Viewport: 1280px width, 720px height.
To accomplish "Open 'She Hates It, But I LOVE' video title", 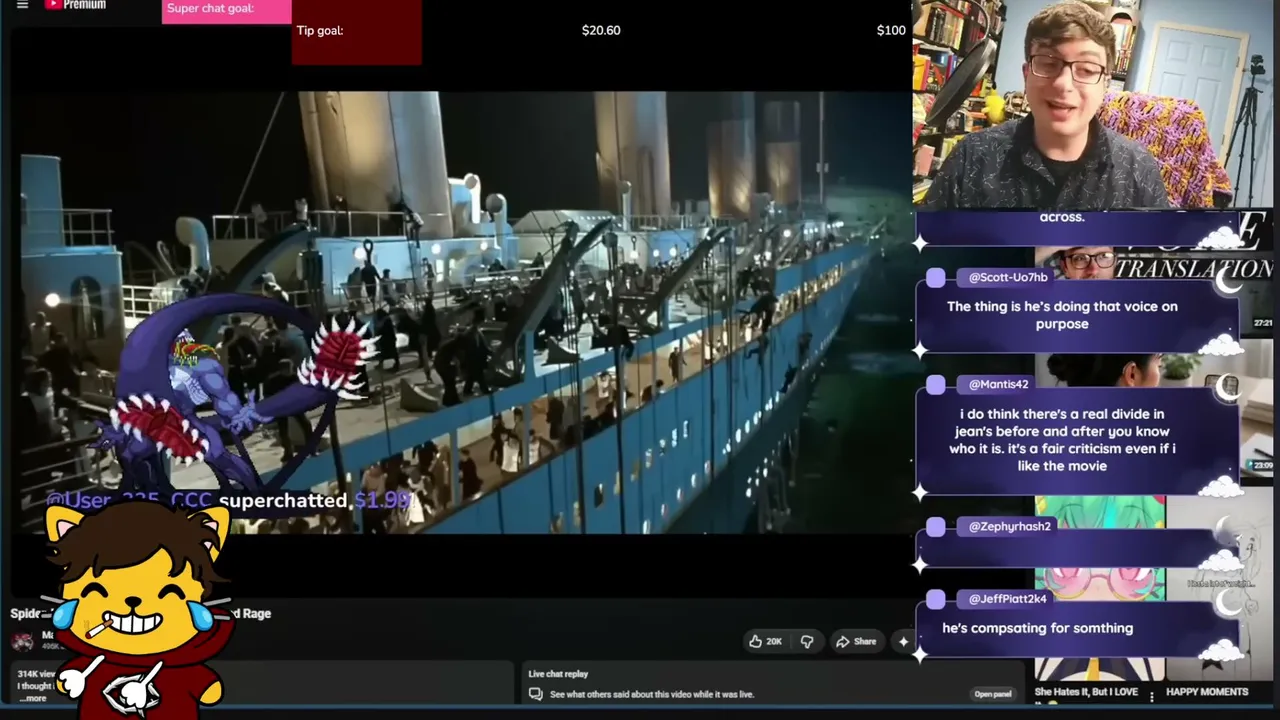I will pos(1086,692).
